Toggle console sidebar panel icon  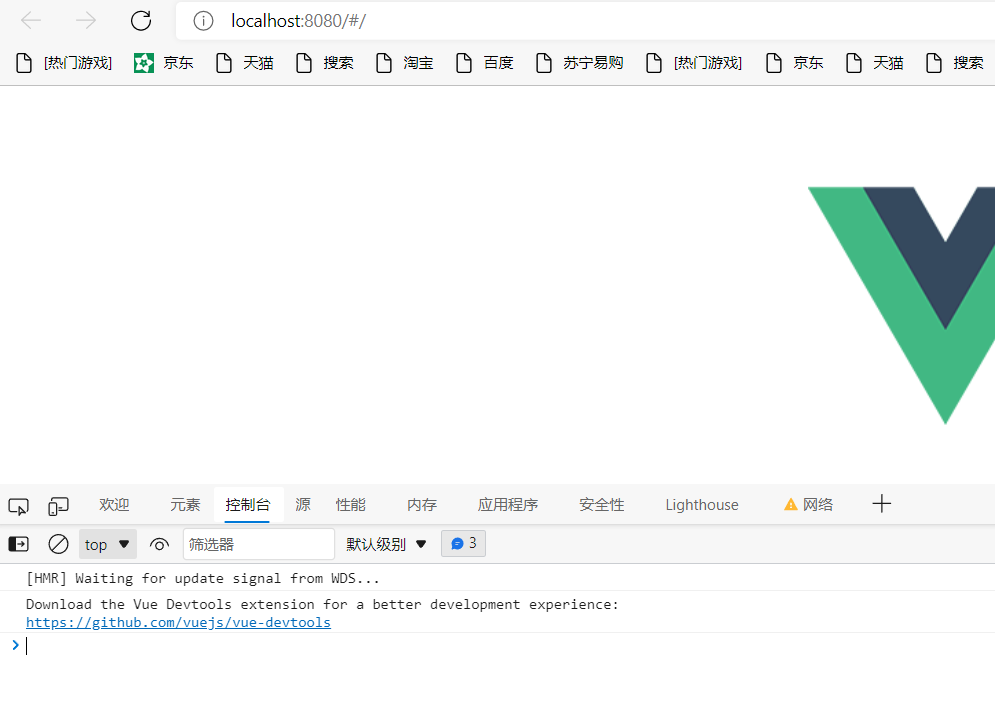point(18,544)
